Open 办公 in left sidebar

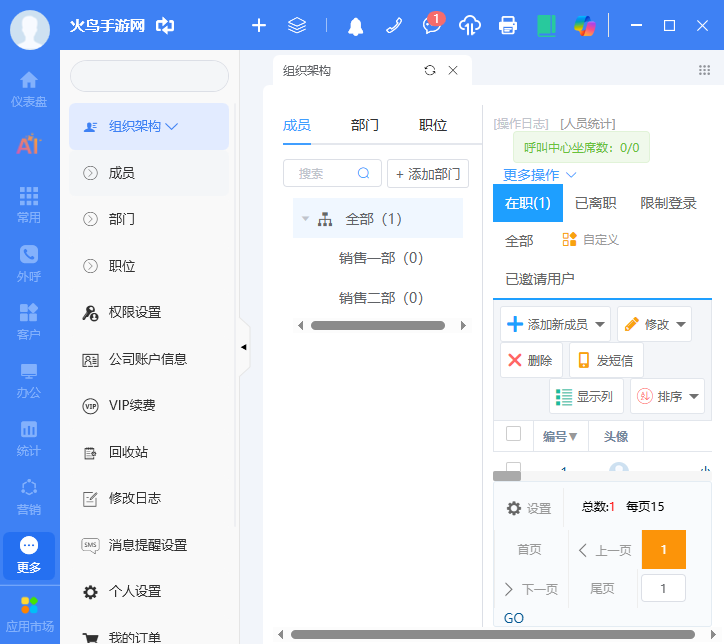click(29, 380)
